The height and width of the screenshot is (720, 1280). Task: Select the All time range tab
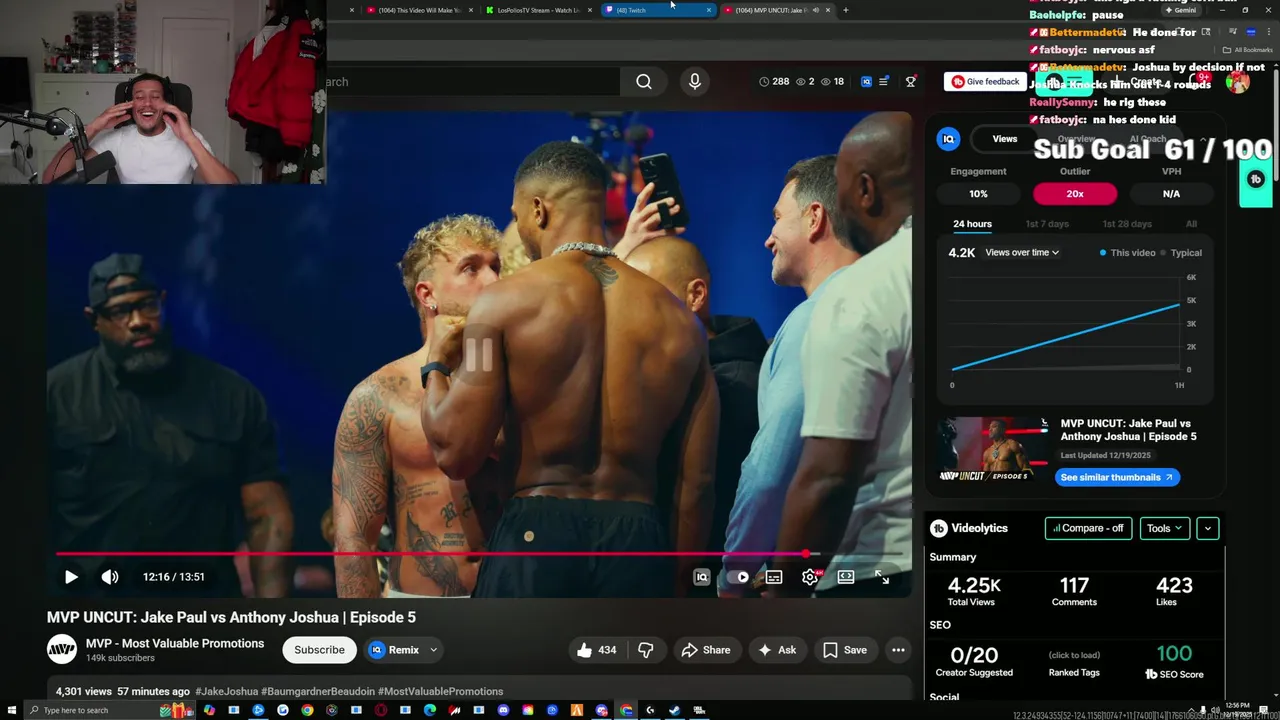[1191, 224]
